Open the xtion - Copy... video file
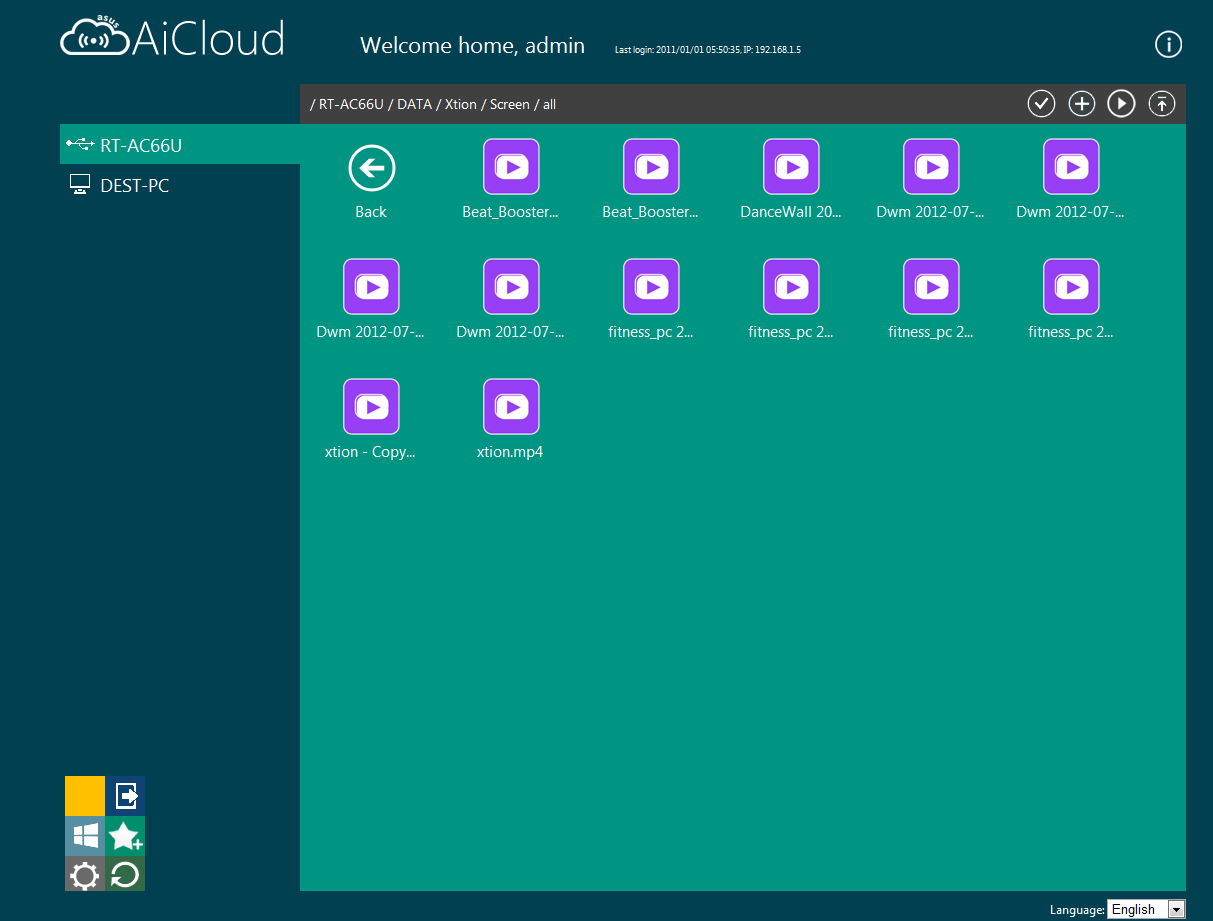Screen dimensions: 1213x921 (x=371, y=406)
